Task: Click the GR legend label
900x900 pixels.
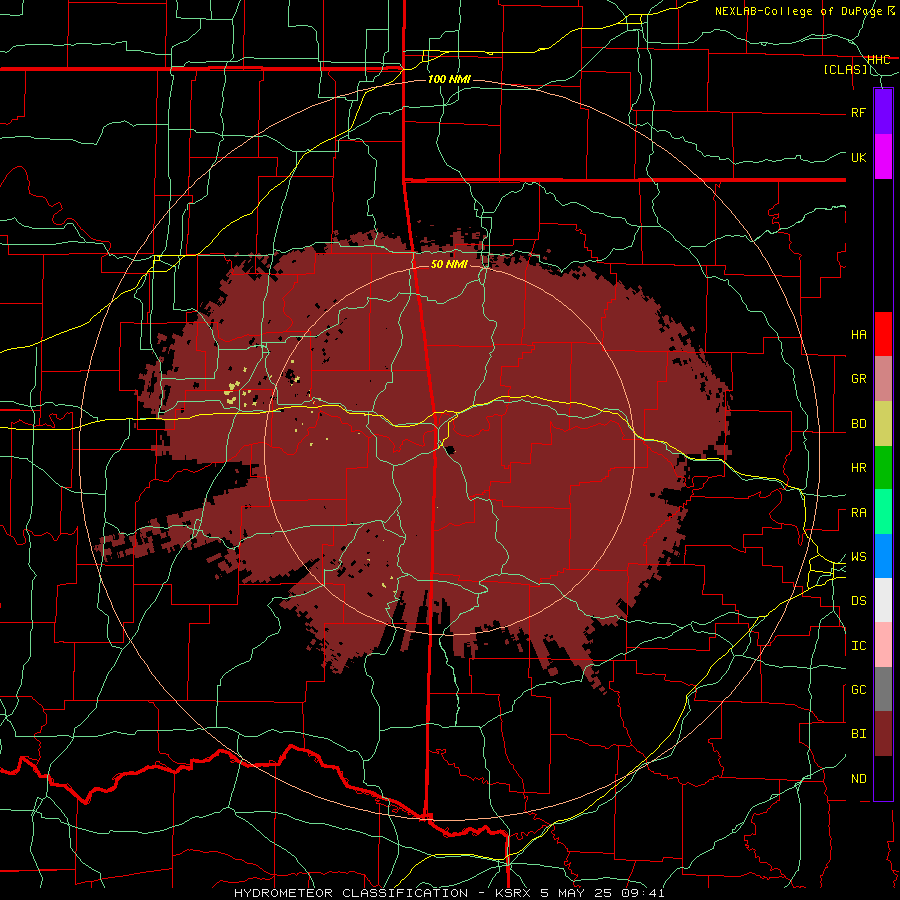Action: (x=858, y=379)
